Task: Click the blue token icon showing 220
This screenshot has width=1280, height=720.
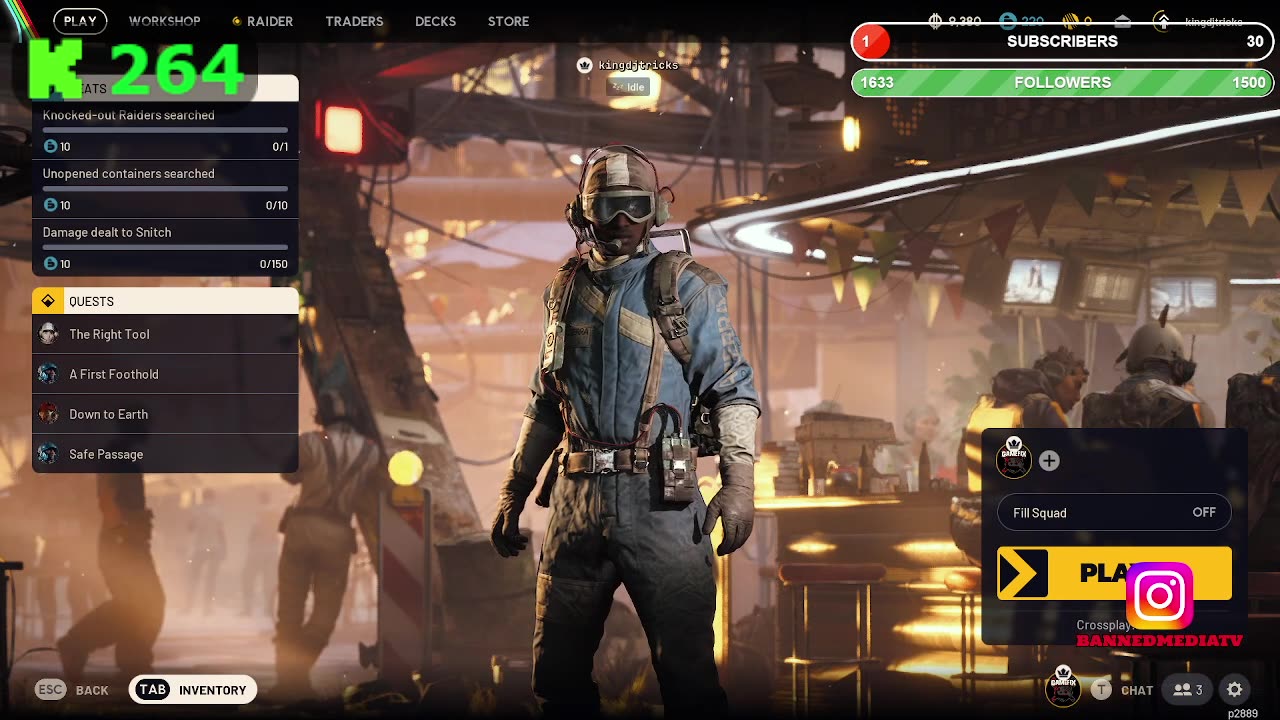Action: [1008, 21]
